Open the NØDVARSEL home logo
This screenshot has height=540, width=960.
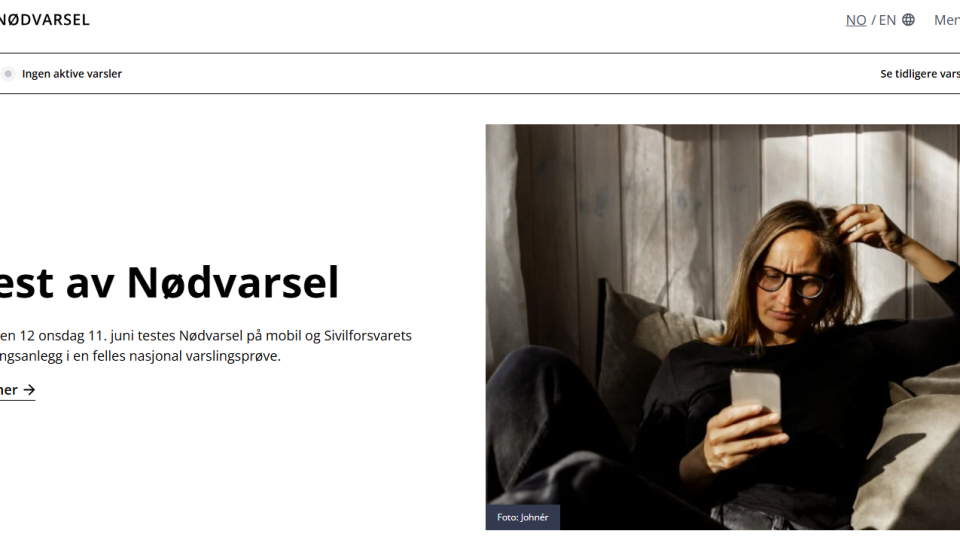(44, 20)
